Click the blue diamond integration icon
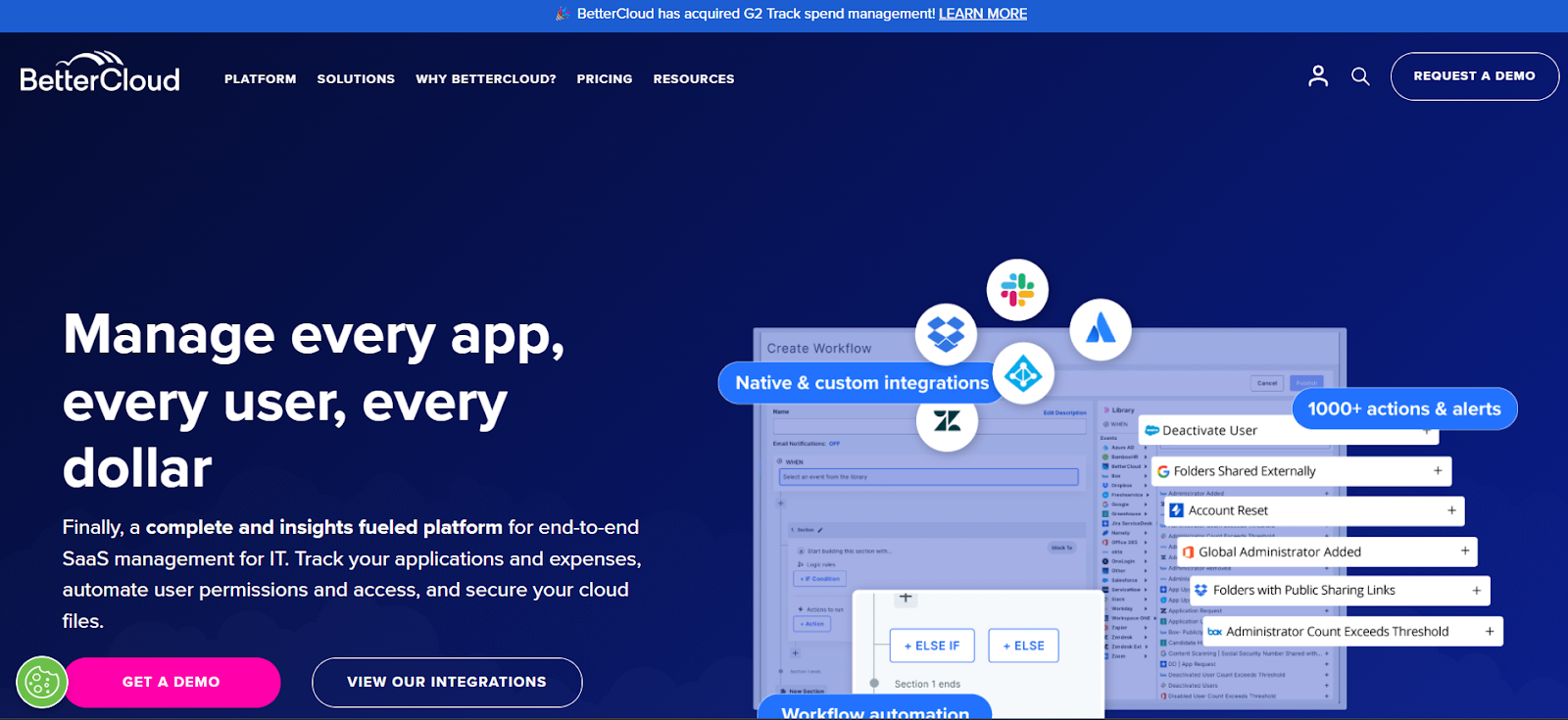Viewport: 1568px width, 720px height. click(1024, 373)
